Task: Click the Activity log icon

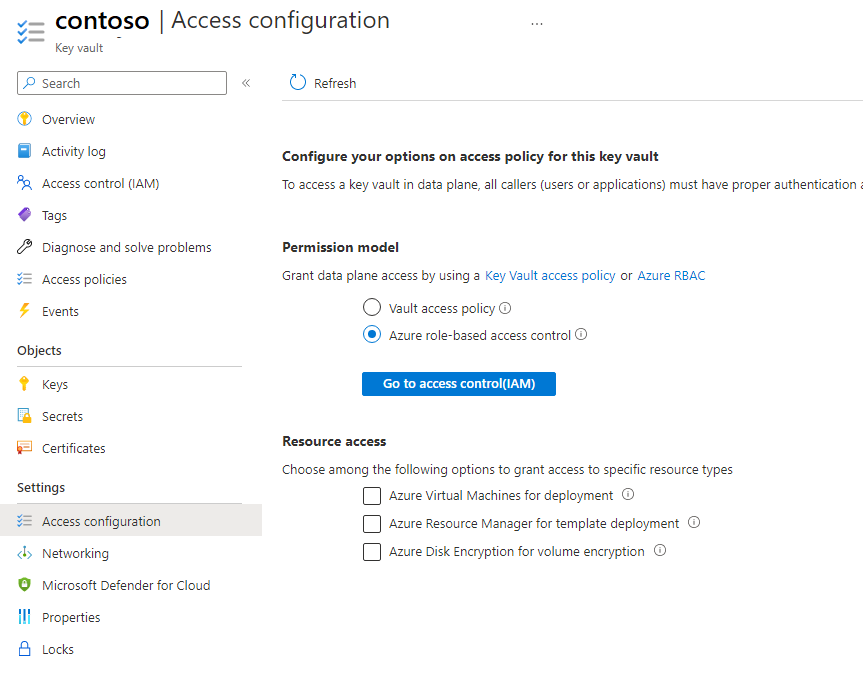Action: tap(25, 151)
